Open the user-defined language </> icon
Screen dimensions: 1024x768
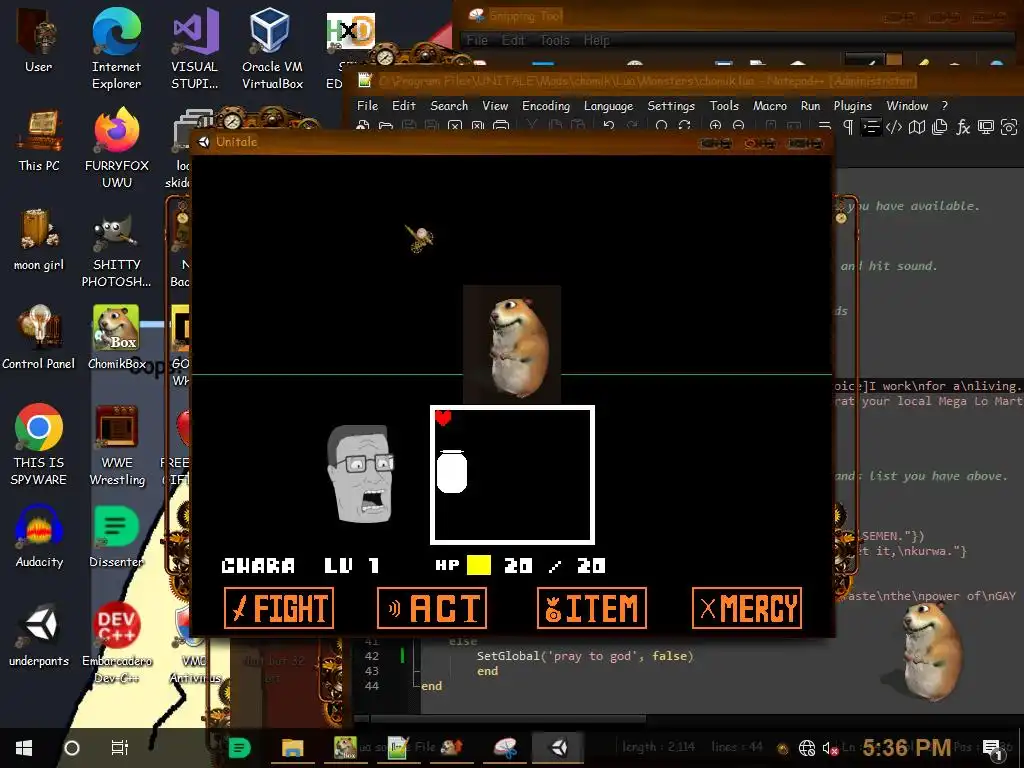click(x=894, y=127)
